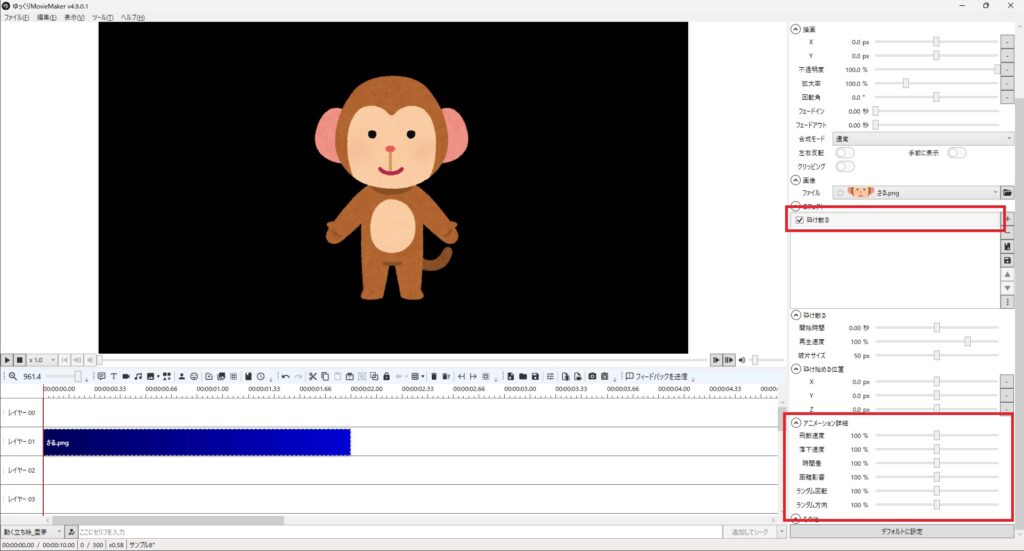Click favorite star beside さる.png file
This screenshot has height=551, width=1024.
(x=840, y=193)
